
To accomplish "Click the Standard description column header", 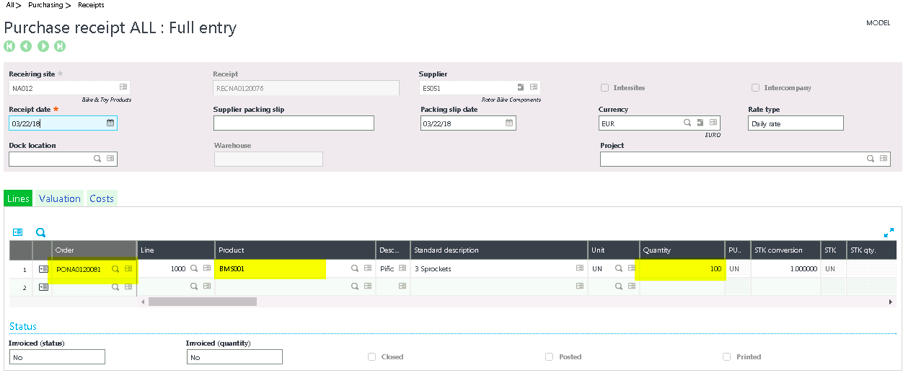I will tap(499, 250).
